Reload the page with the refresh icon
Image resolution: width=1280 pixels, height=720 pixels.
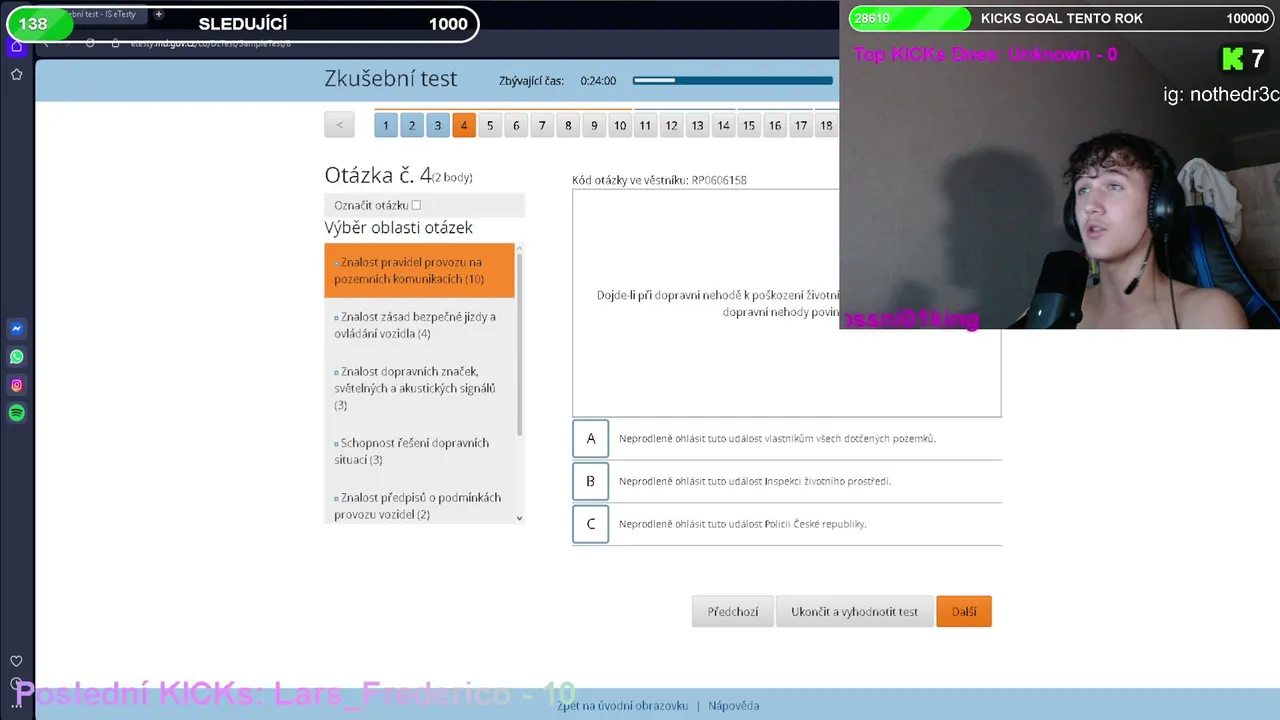tap(90, 43)
